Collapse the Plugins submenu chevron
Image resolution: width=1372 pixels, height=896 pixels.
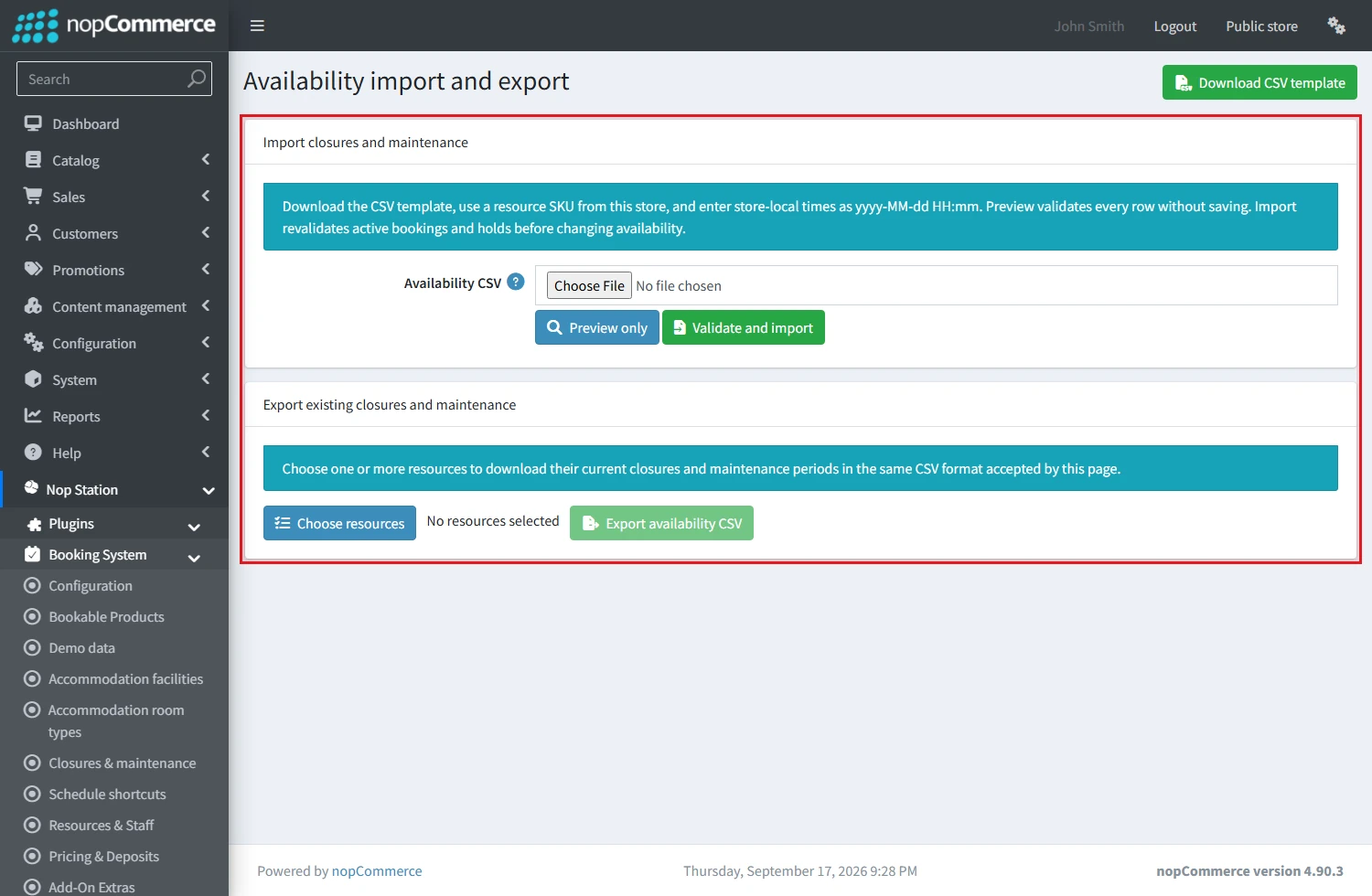pos(194,527)
